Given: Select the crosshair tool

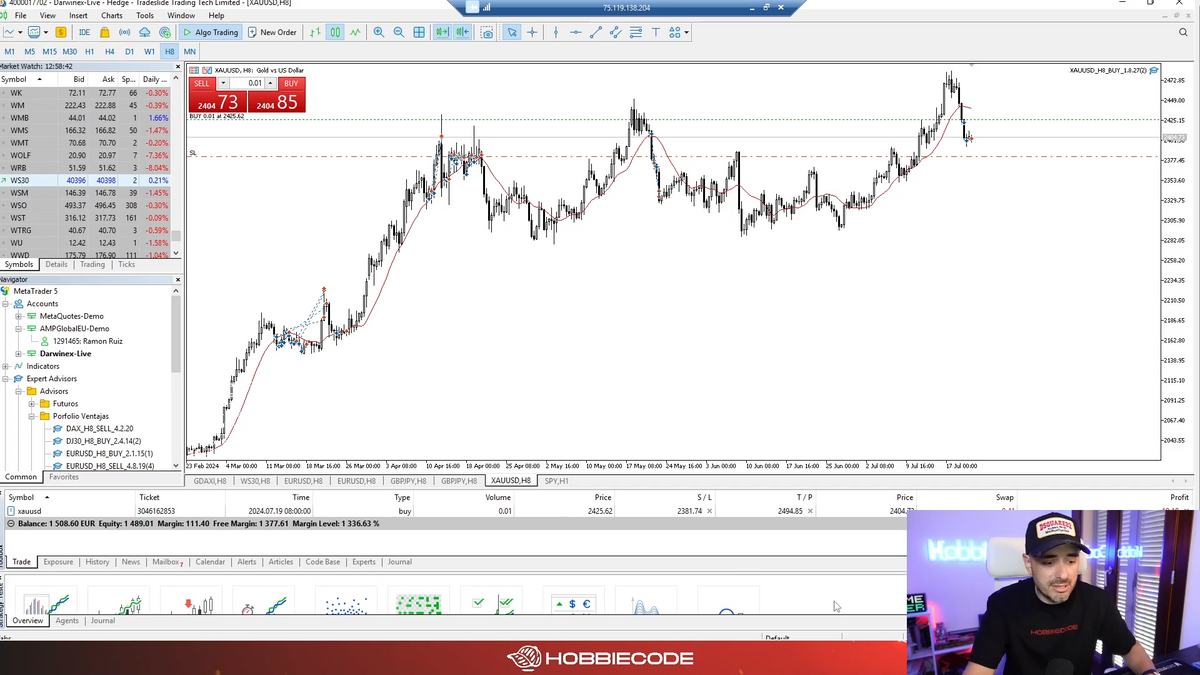Looking at the screenshot, I should [x=532, y=32].
